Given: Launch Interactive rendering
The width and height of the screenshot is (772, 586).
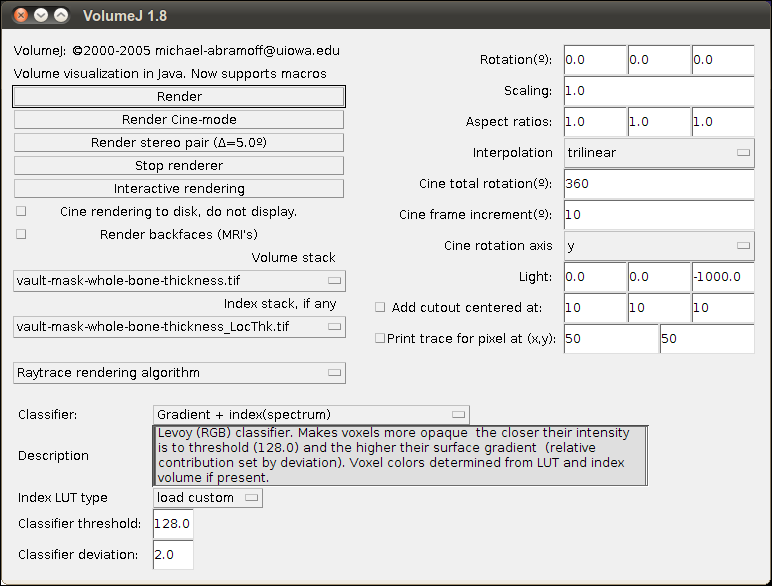Looking at the screenshot, I should [x=179, y=188].
